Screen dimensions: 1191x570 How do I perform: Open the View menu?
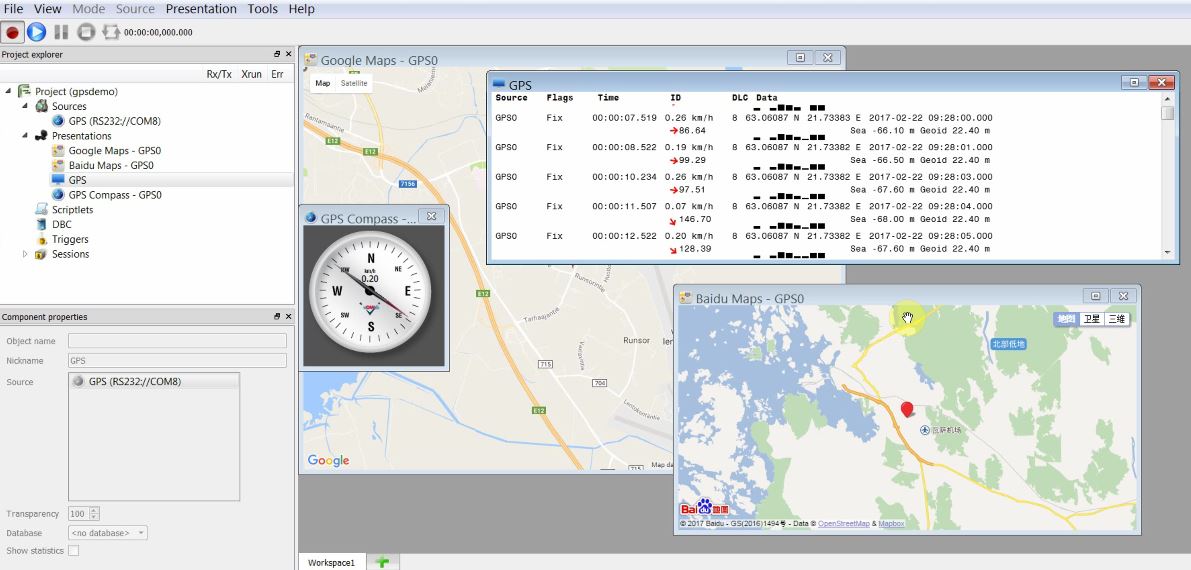(48, 9)
